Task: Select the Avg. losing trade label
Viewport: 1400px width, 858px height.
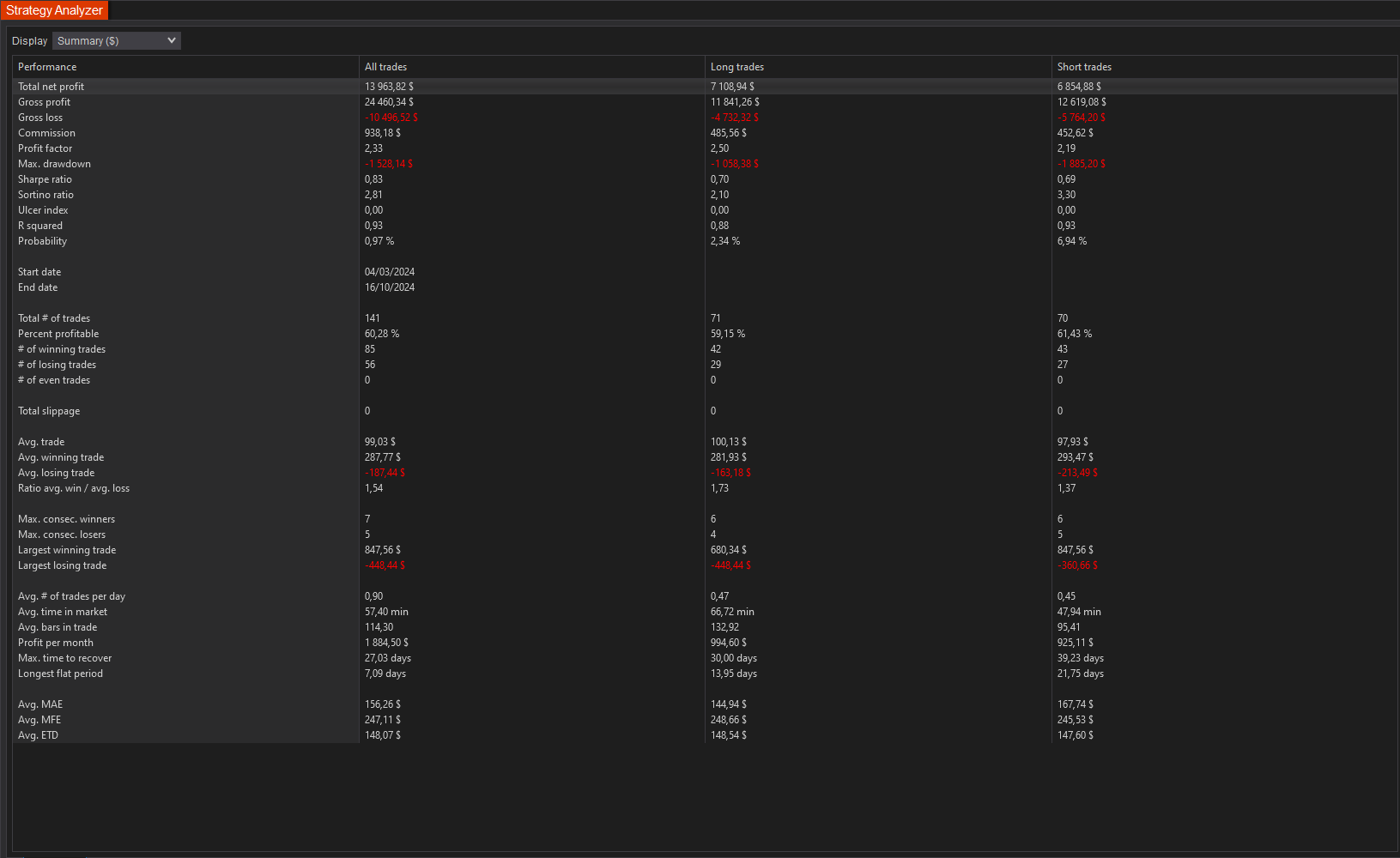Action: pyautogui.click(x=56, y=473)
